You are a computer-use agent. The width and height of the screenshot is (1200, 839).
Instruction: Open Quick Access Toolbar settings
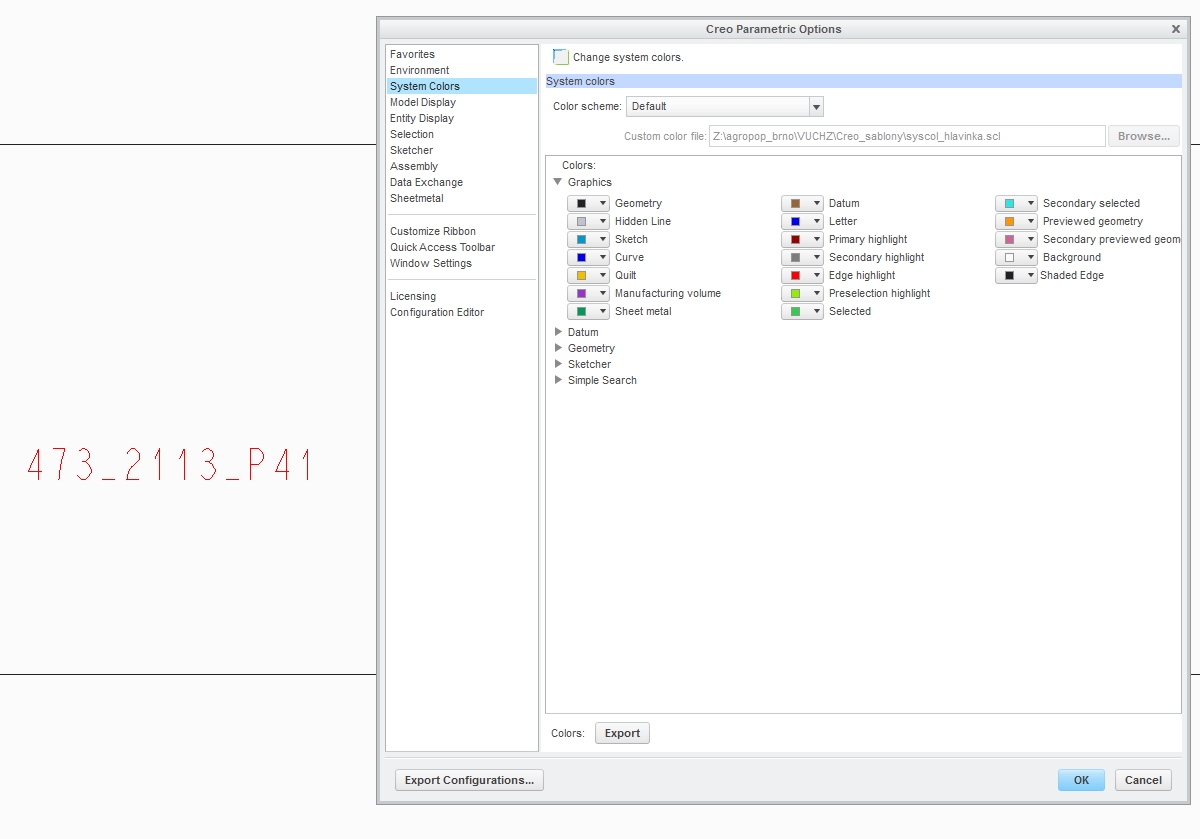[x=462, y=247]
